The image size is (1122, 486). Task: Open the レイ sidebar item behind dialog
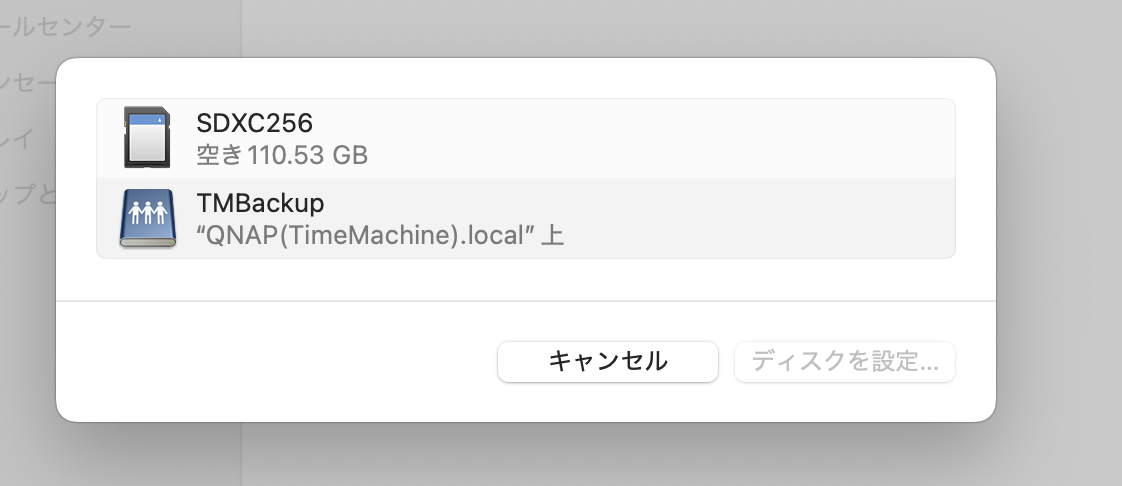pyautogui.click(x=20, y=139)
